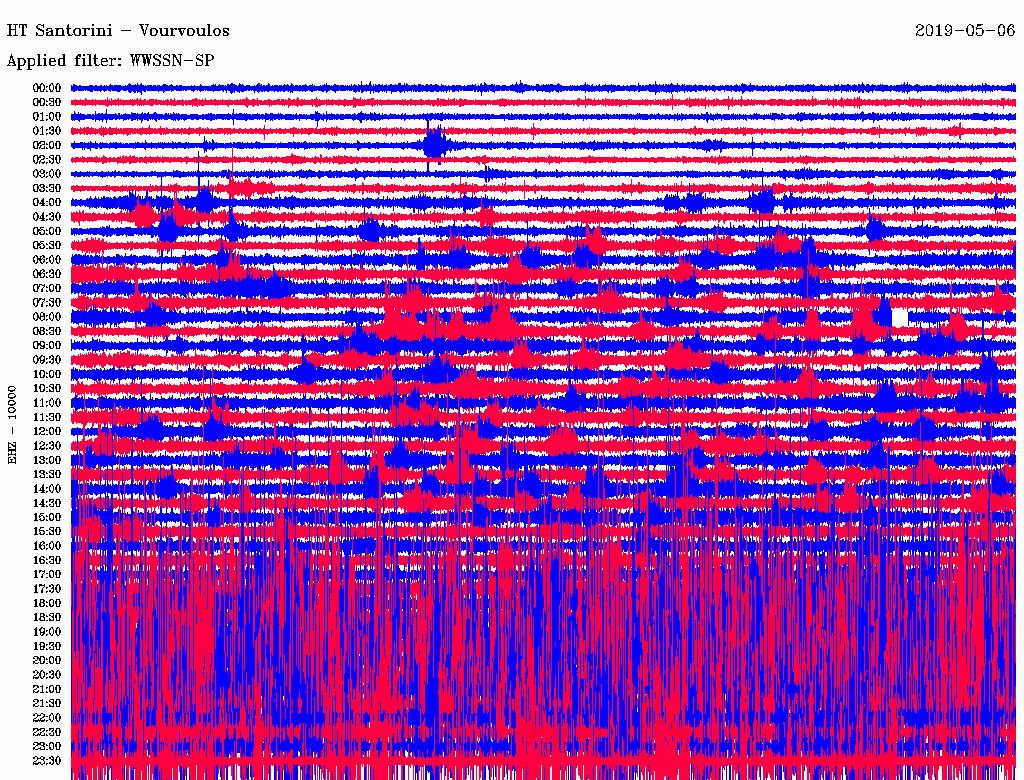Click the 'Applied filter: WWSSN-SP' text

point(110,61)
